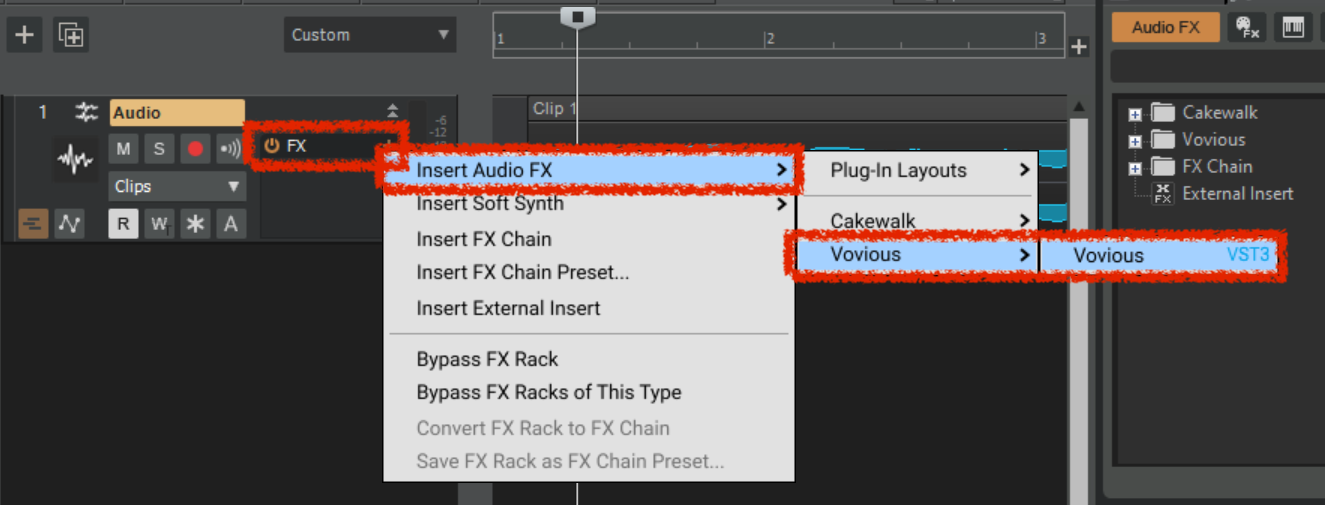Open the Instruments piano-keys browser tab
1325x505 pixels.
[x=1293, y=27]
